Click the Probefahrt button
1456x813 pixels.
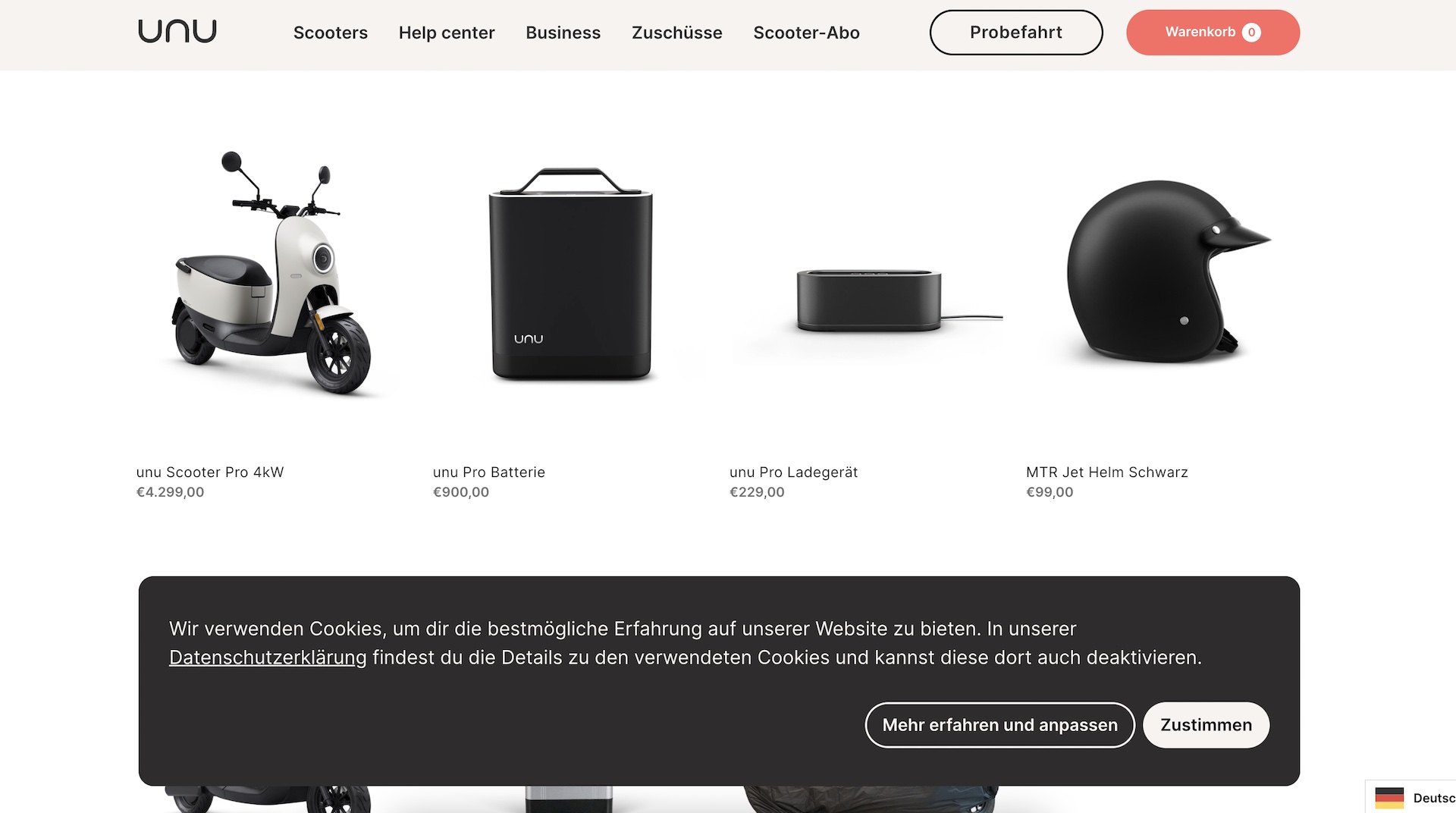pyautogui.click(x=1016, y=33)
